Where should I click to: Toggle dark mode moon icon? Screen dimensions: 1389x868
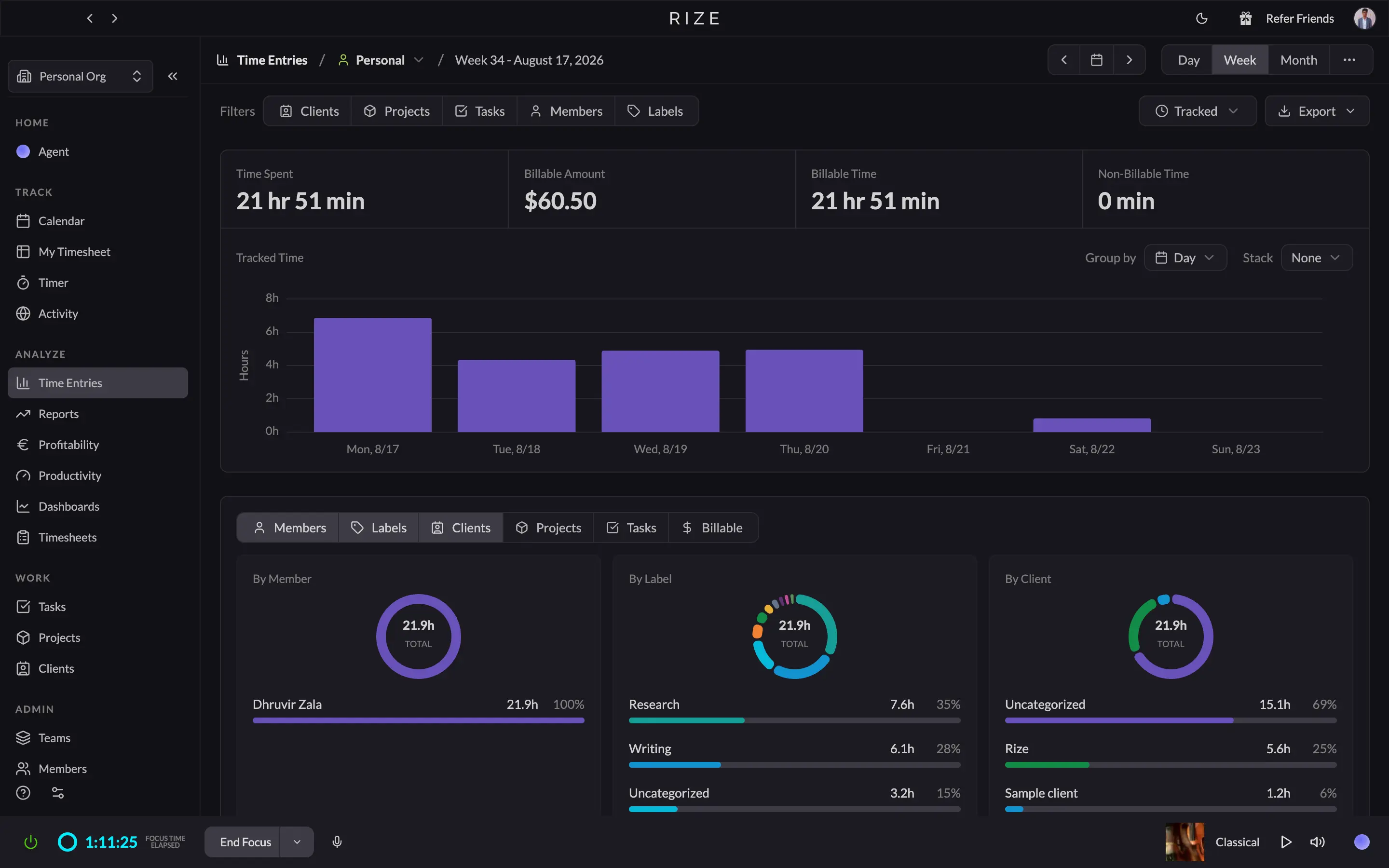click(1201, 18)
